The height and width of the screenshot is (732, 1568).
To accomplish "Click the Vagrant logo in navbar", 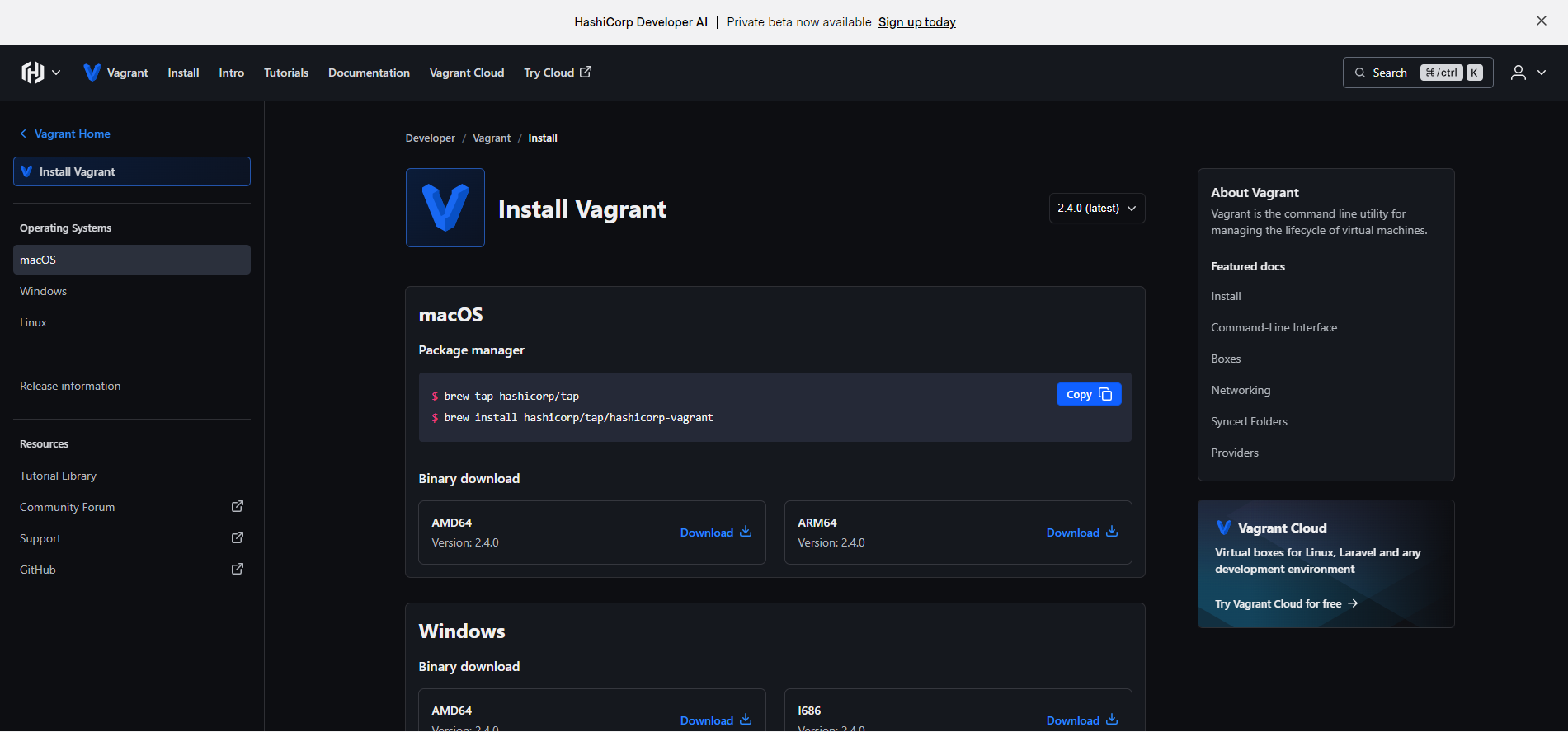I will click(x=92, y=73).
